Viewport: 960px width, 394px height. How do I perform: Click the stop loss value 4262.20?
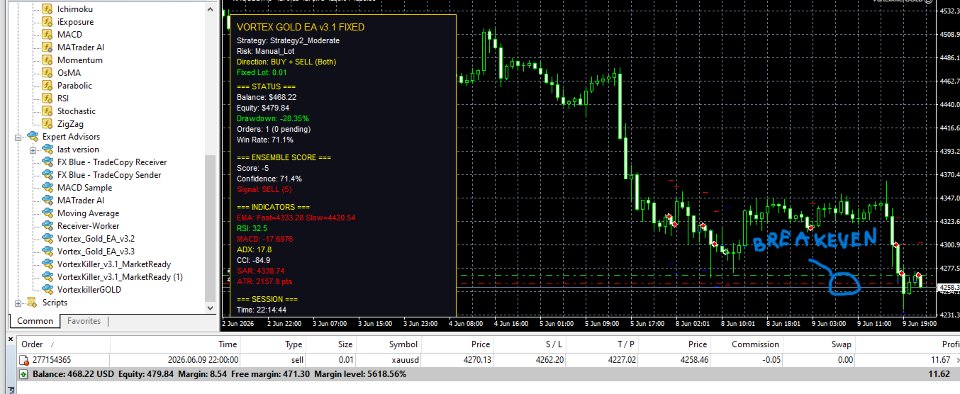pyautogui.click(x=550, y=361)
